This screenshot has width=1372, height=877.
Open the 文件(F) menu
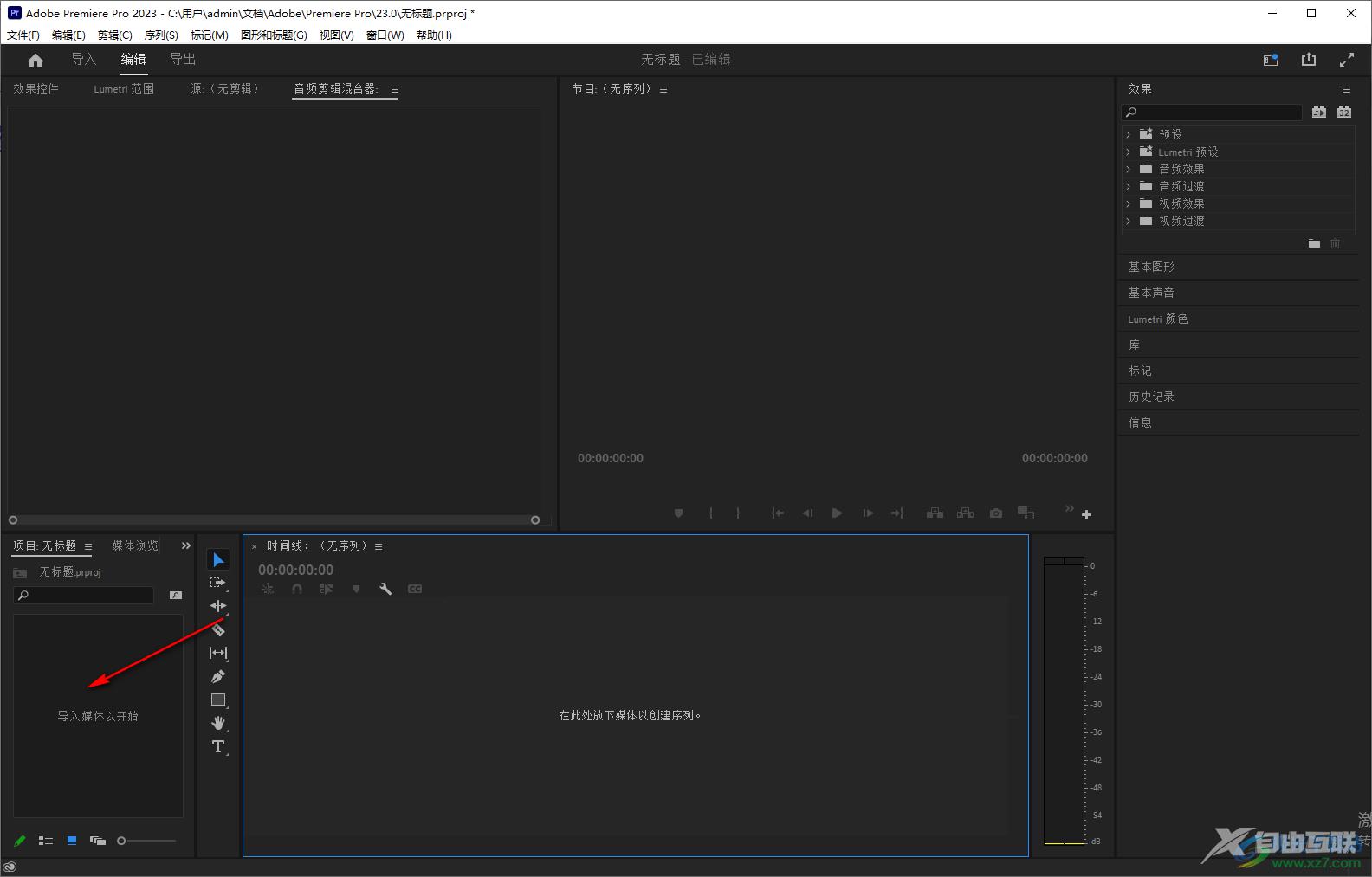(23, 35)
